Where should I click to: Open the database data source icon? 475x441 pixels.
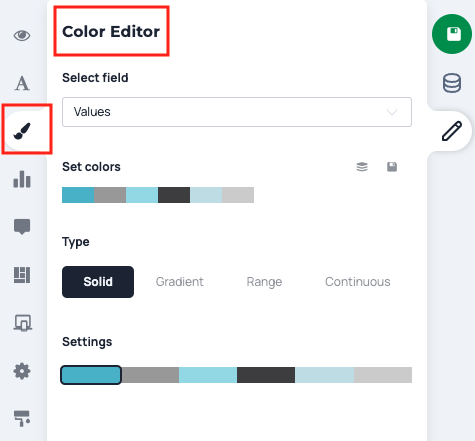point(452,83)
